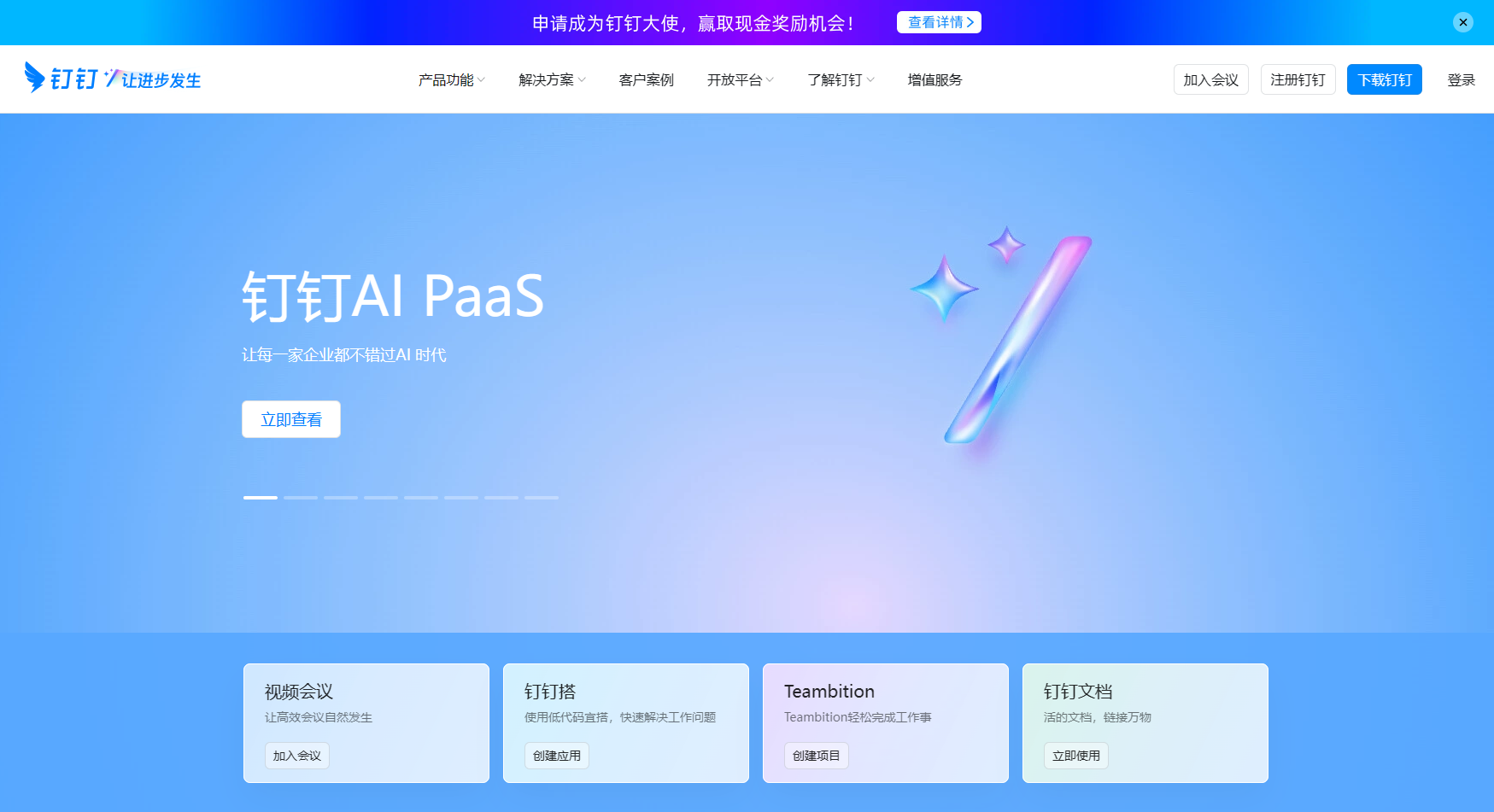This screenshot has height=812, width=1494.
Task: Click the DingTalk wing logo icon
Action: point(35,78)
